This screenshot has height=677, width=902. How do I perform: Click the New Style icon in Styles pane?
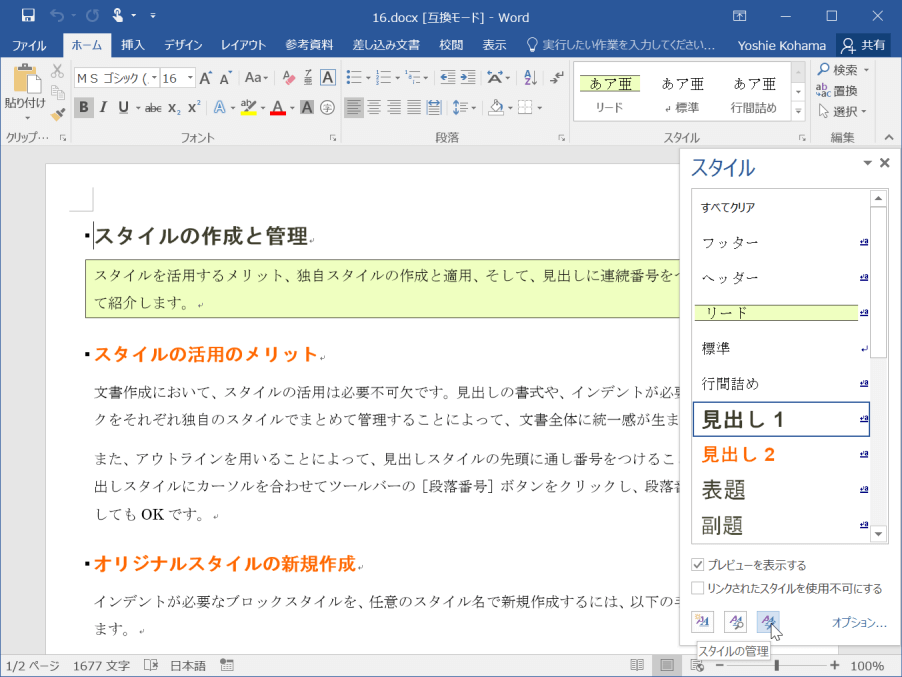[702, 621]
